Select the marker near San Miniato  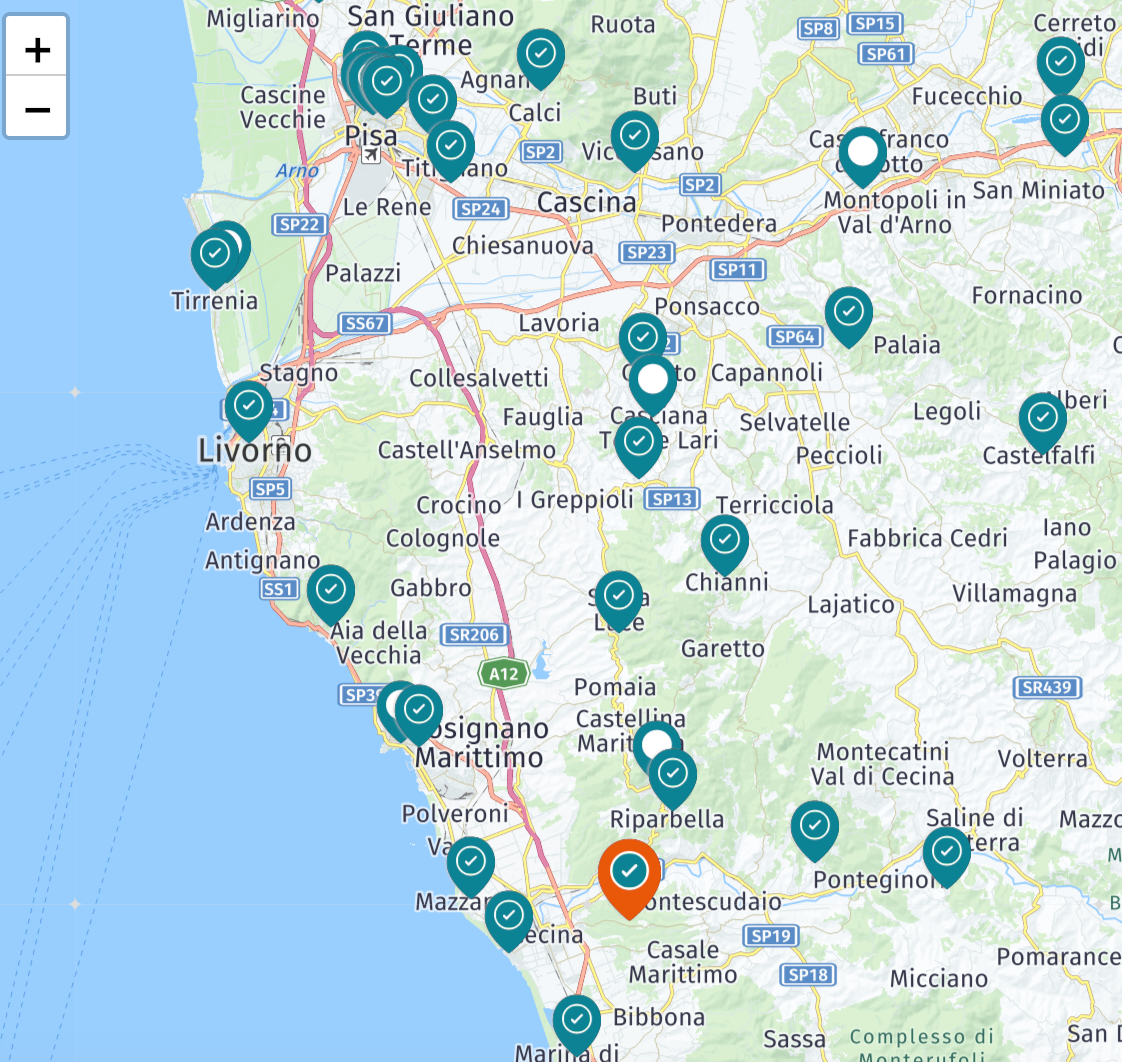(1064, 121)
